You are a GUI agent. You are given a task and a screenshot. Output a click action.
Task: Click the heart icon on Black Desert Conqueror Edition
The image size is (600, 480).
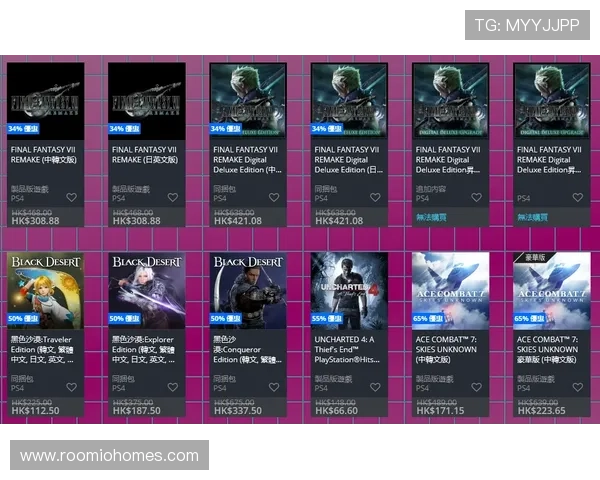(x=273, y=387)
